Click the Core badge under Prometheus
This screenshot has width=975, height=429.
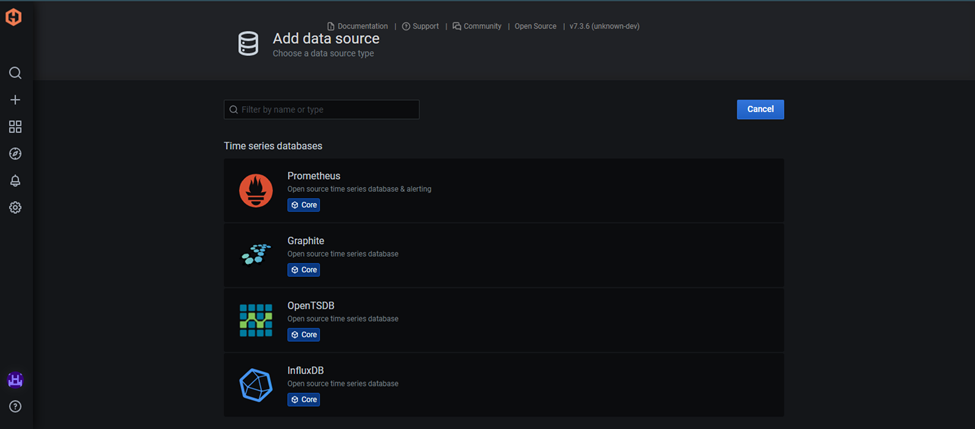[303, 205]
